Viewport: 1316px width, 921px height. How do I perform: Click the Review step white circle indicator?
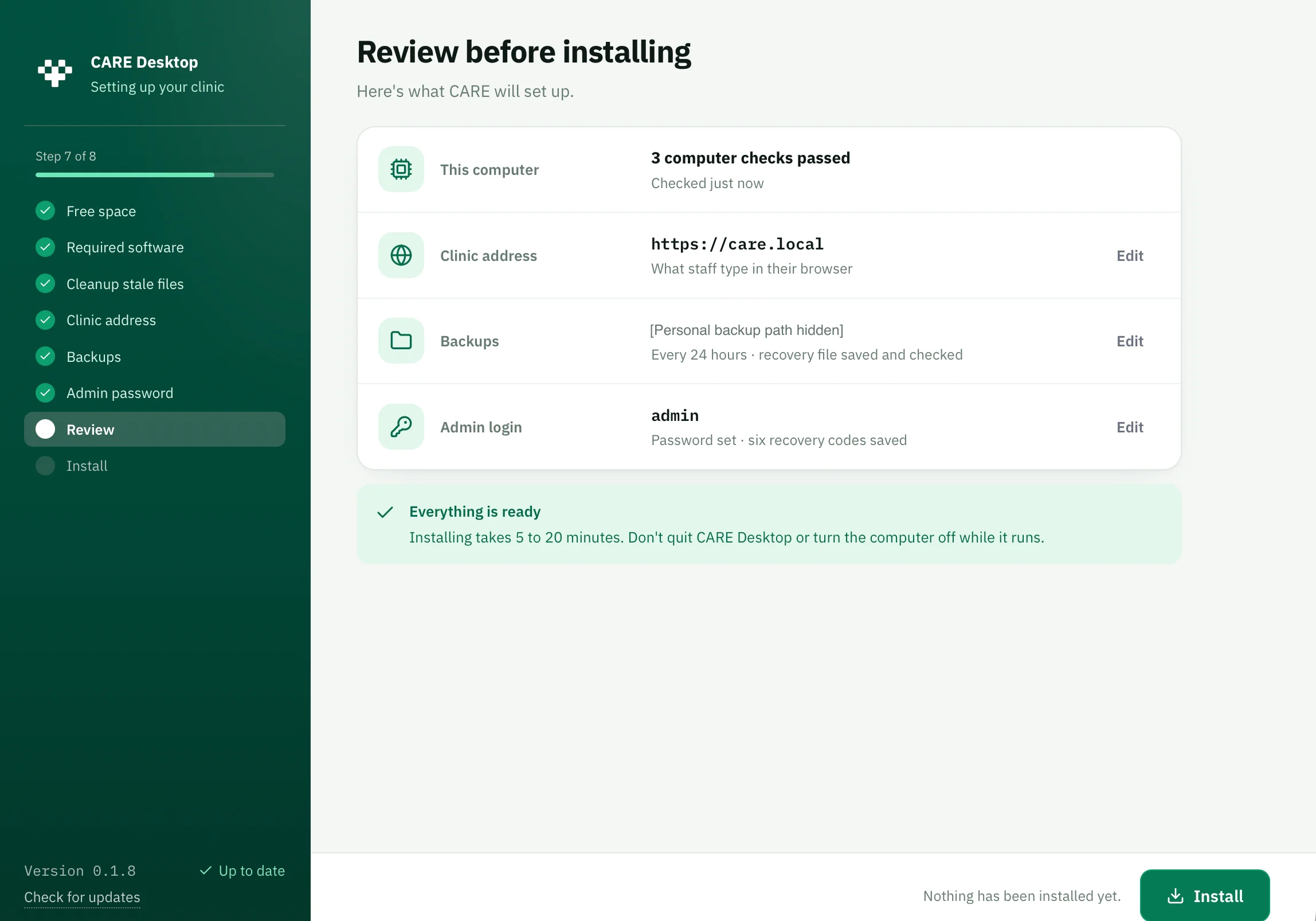point(45,429)
